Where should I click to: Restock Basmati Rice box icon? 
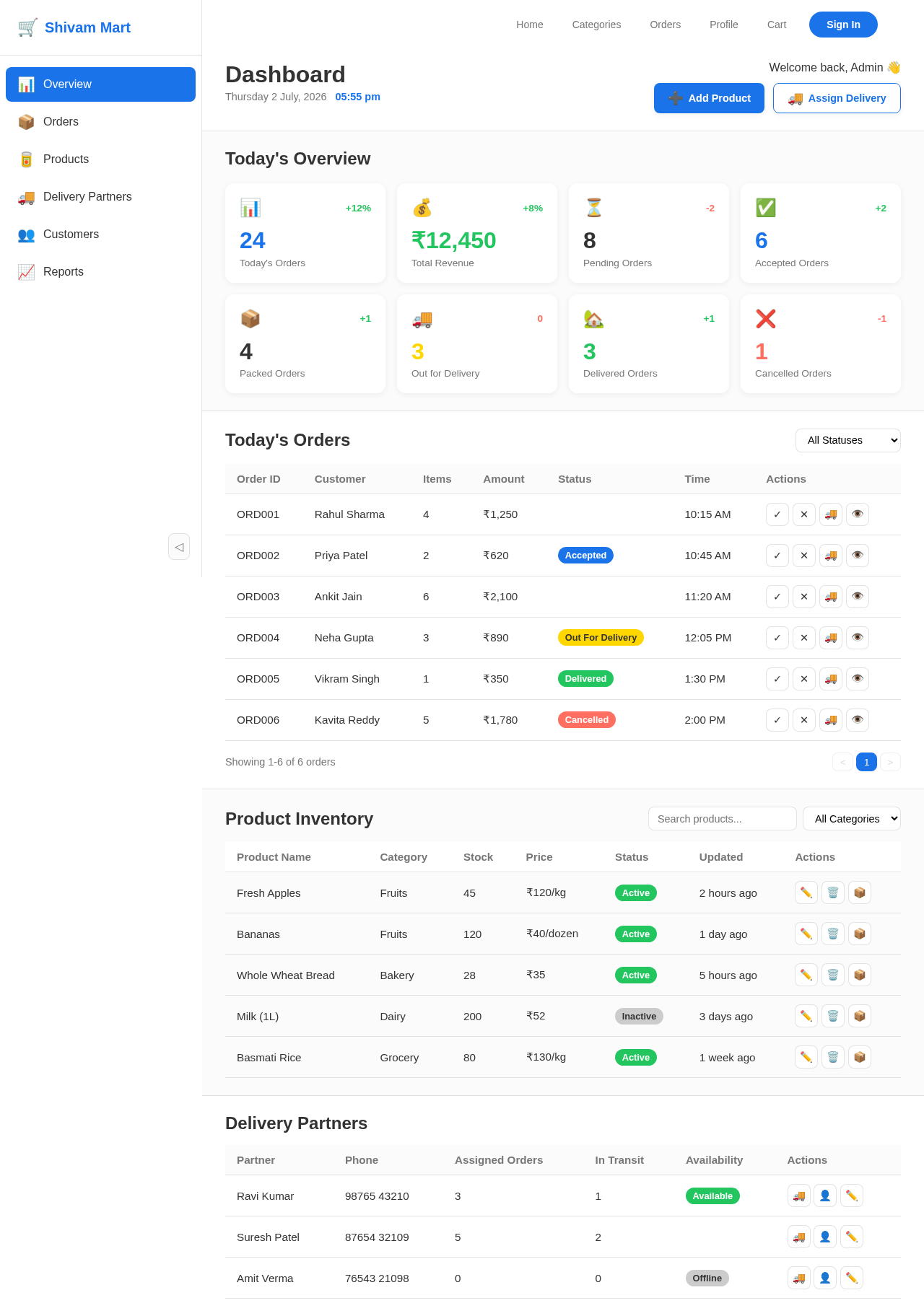point(860,1057)
